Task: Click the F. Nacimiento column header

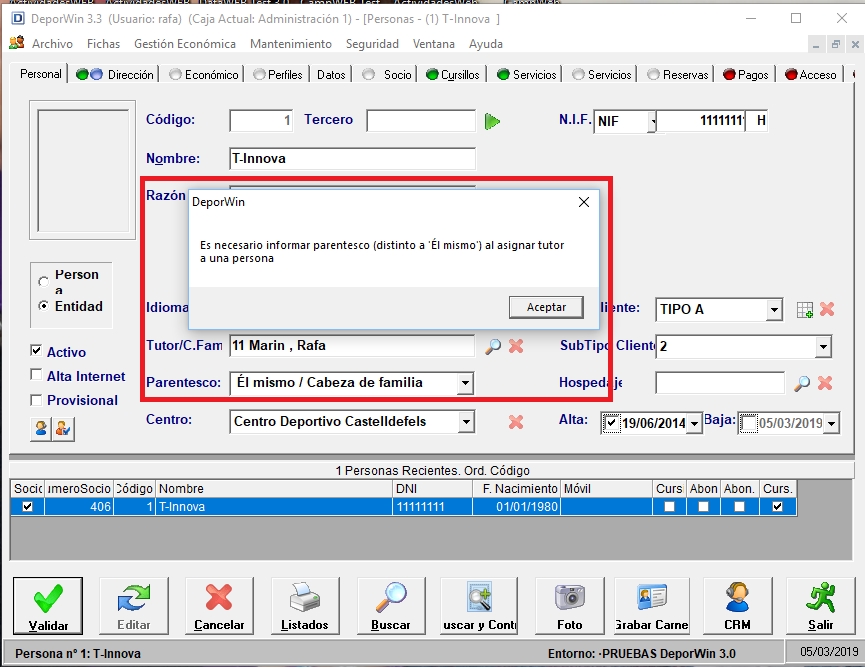Action: coord(516,489)
